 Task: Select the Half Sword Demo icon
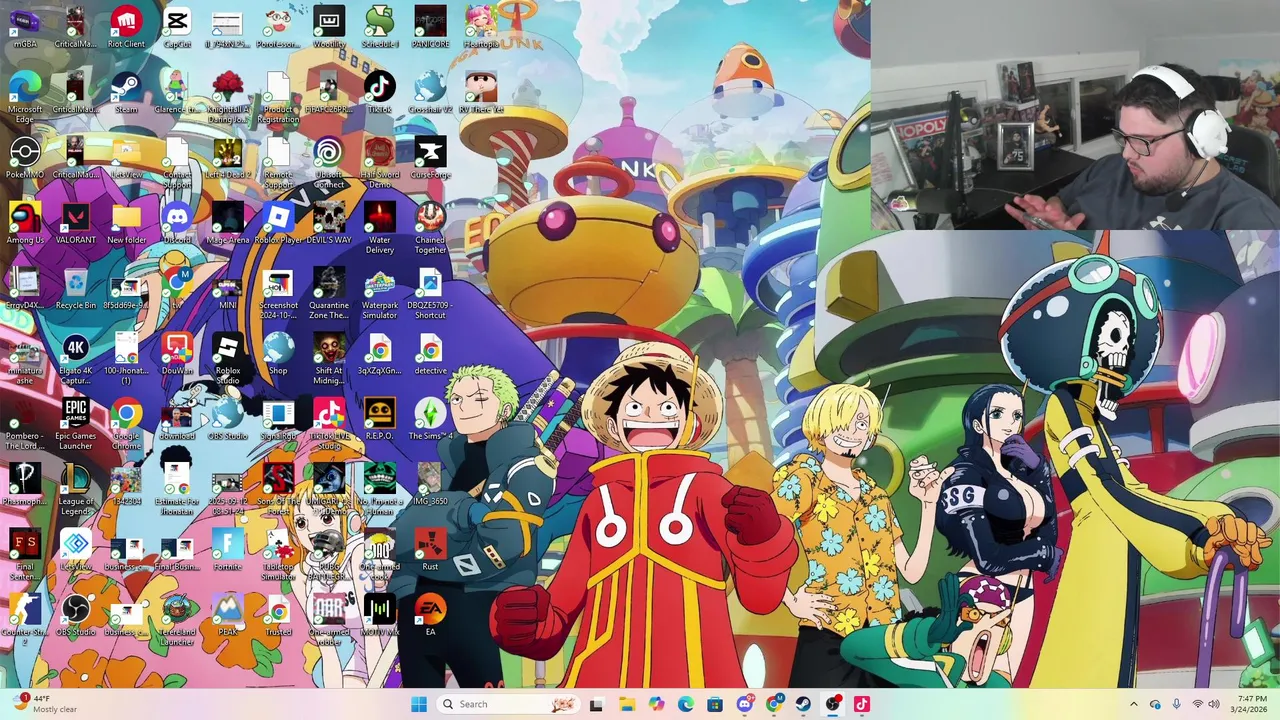(x=379, y=163)
